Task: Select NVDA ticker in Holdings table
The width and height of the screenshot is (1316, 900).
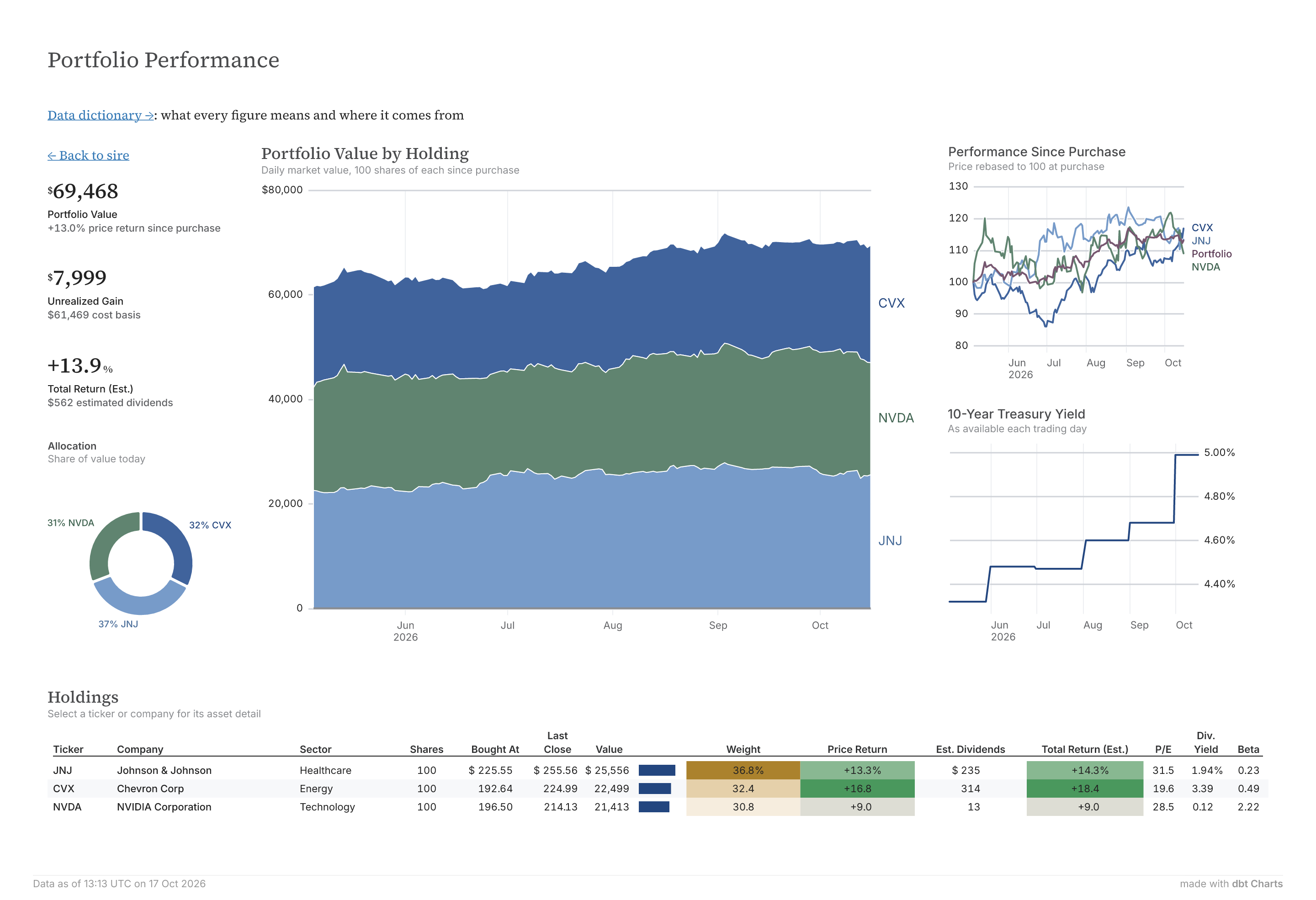Action: (x=67, y=807)
